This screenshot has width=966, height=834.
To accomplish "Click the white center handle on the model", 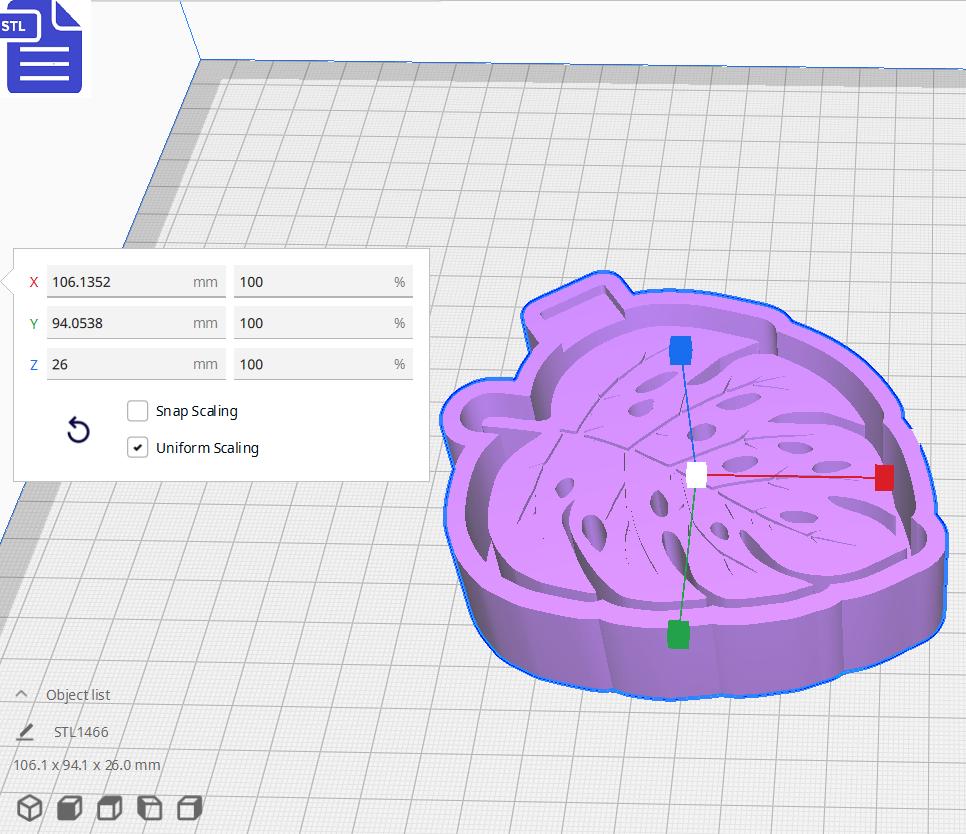I will (697, 476).
